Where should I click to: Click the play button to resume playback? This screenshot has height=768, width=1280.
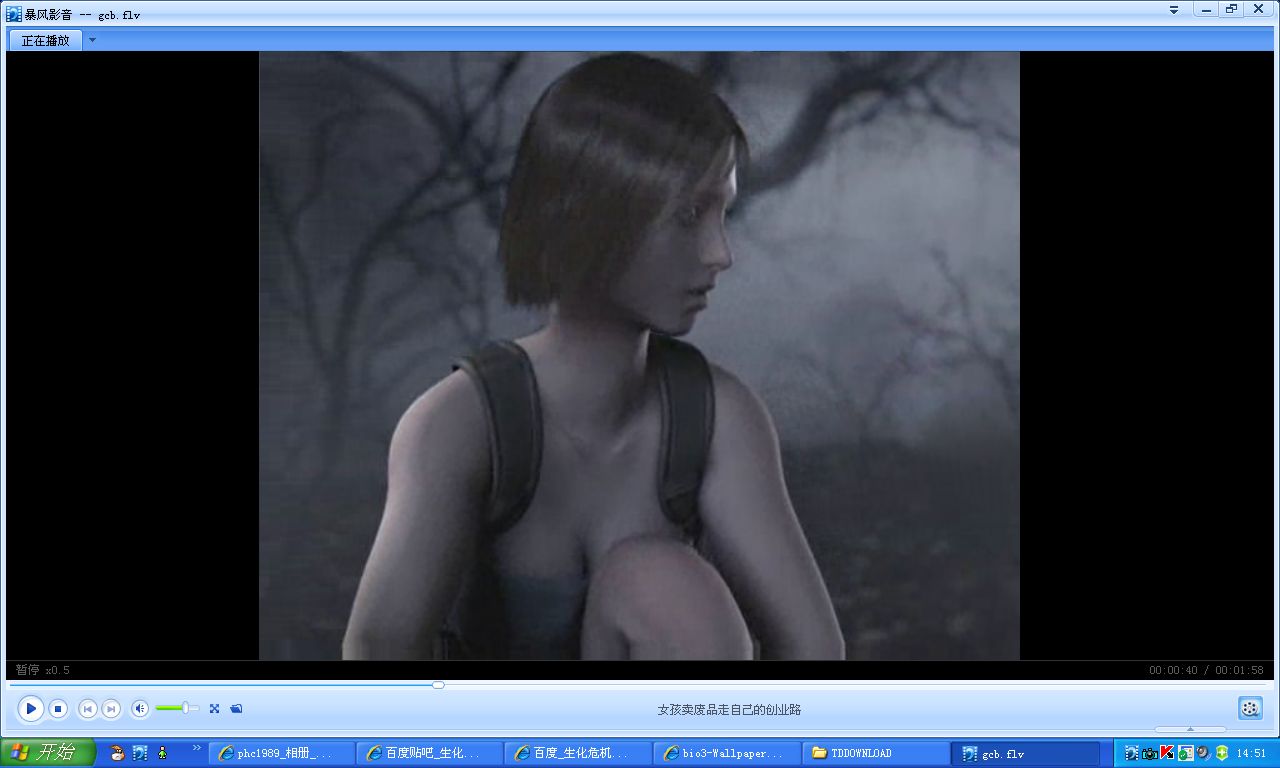pos(31,709)
